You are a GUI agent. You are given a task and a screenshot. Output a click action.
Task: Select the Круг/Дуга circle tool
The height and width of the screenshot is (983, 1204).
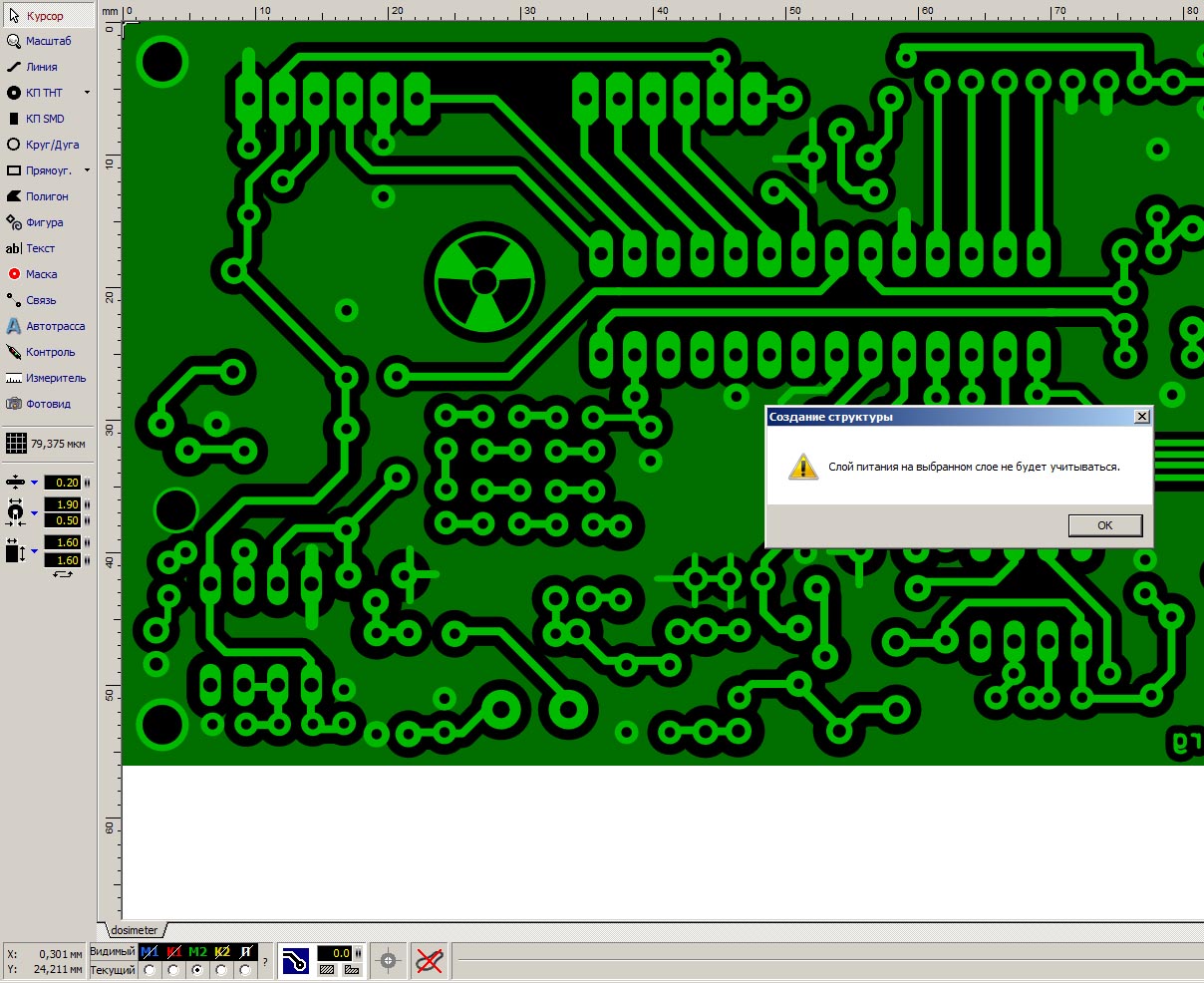[x=42, y=145]
